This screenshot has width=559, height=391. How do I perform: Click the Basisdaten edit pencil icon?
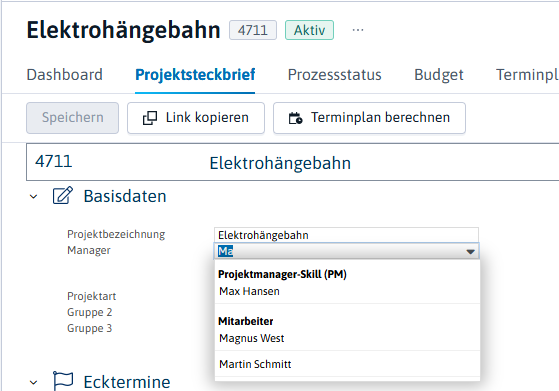[x=63, y=196]
